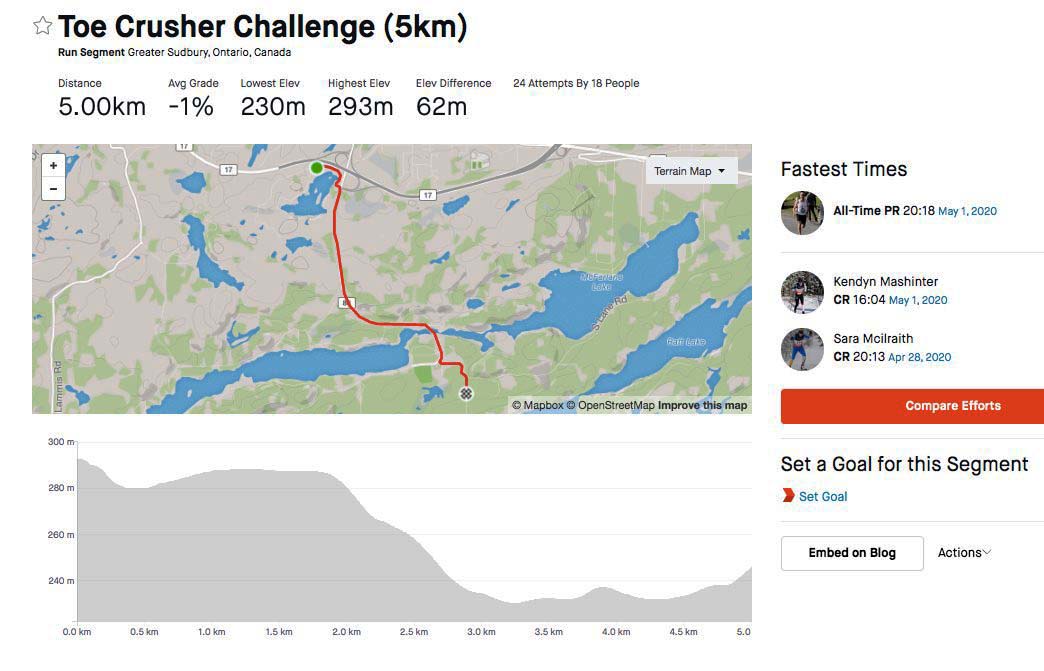
Task: Click the checkered finish marker on map
Action: click(x=466, y=393)
